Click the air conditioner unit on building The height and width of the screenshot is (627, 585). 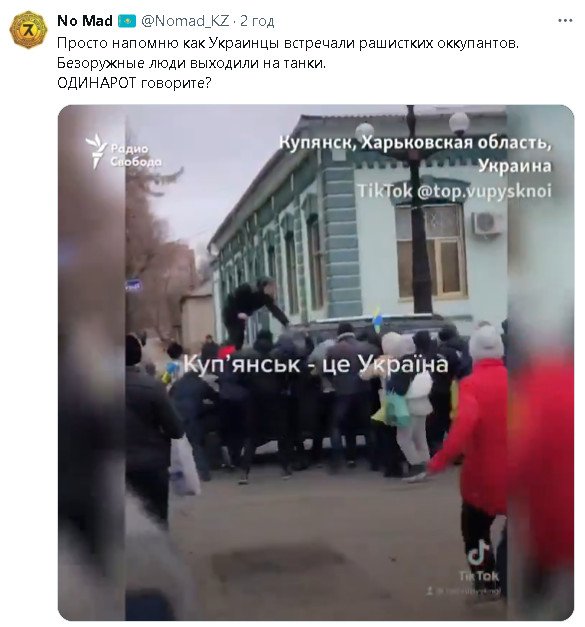point(487,223)
